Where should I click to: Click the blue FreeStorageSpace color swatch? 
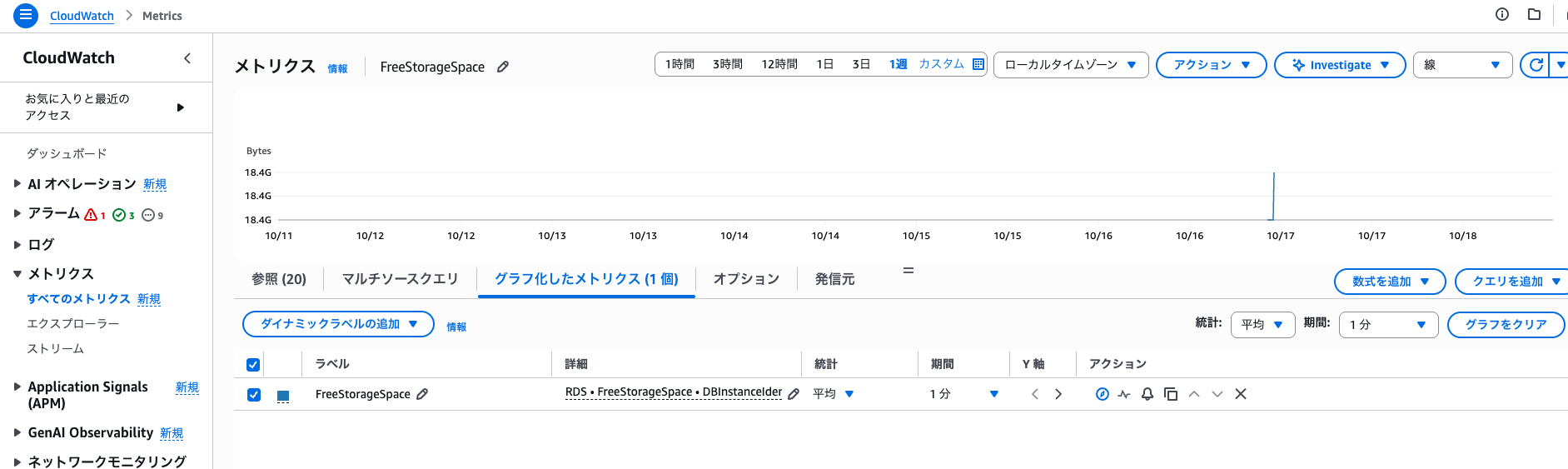click(x=283, y=396)
